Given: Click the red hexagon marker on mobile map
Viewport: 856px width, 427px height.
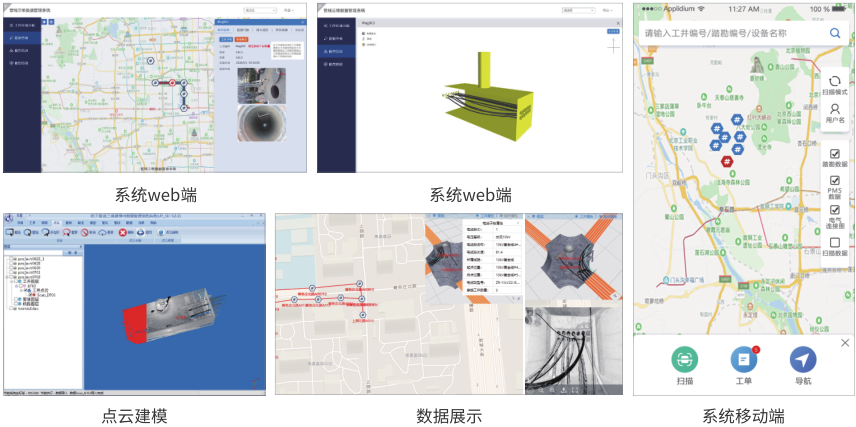Looking at the screenshot, I should 727,161.
